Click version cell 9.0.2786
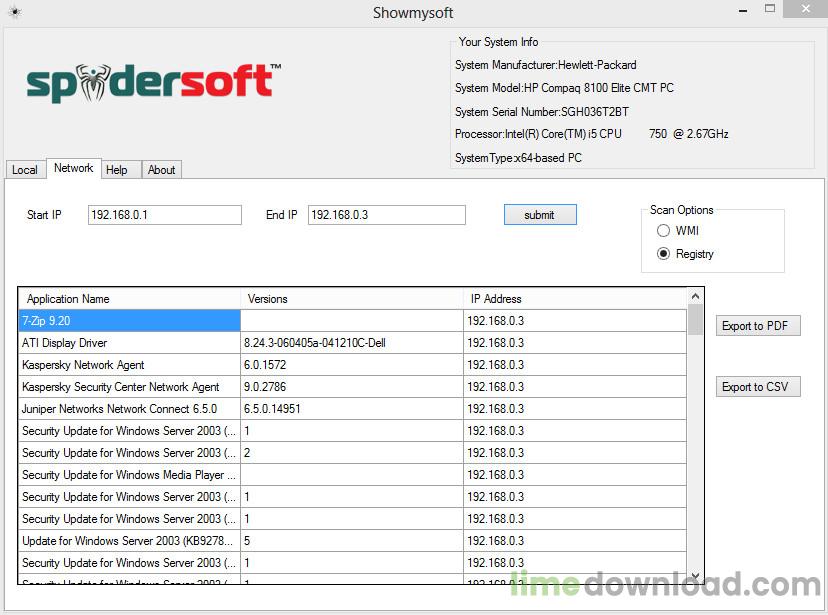Viewport: 828px width, 615px height. (352, 387)
